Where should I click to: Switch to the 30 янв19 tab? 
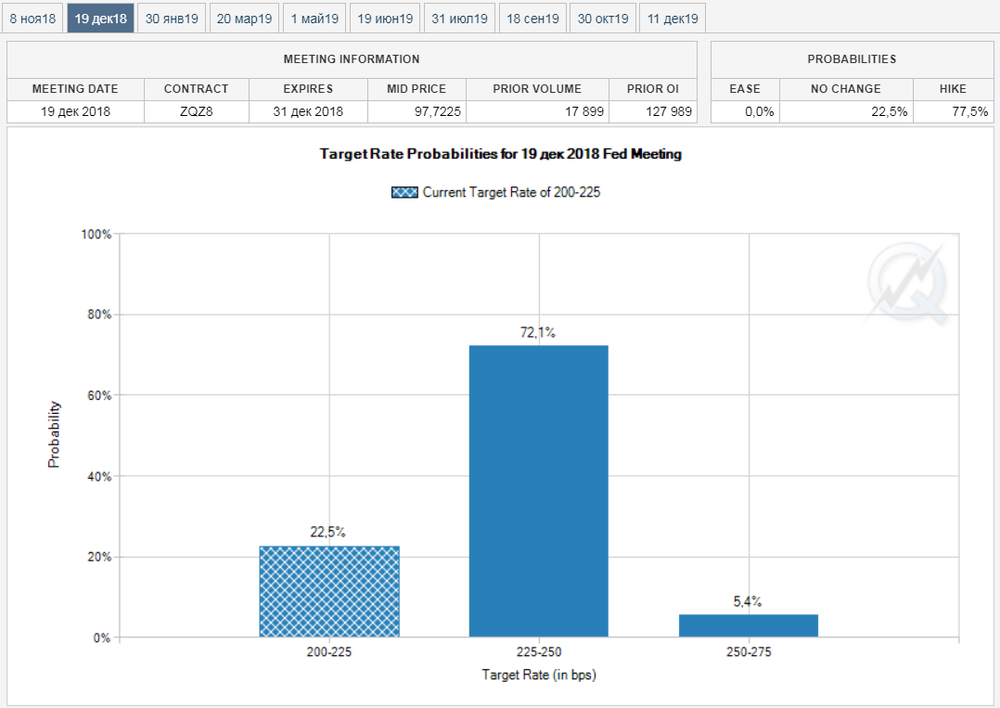[171, 18]
